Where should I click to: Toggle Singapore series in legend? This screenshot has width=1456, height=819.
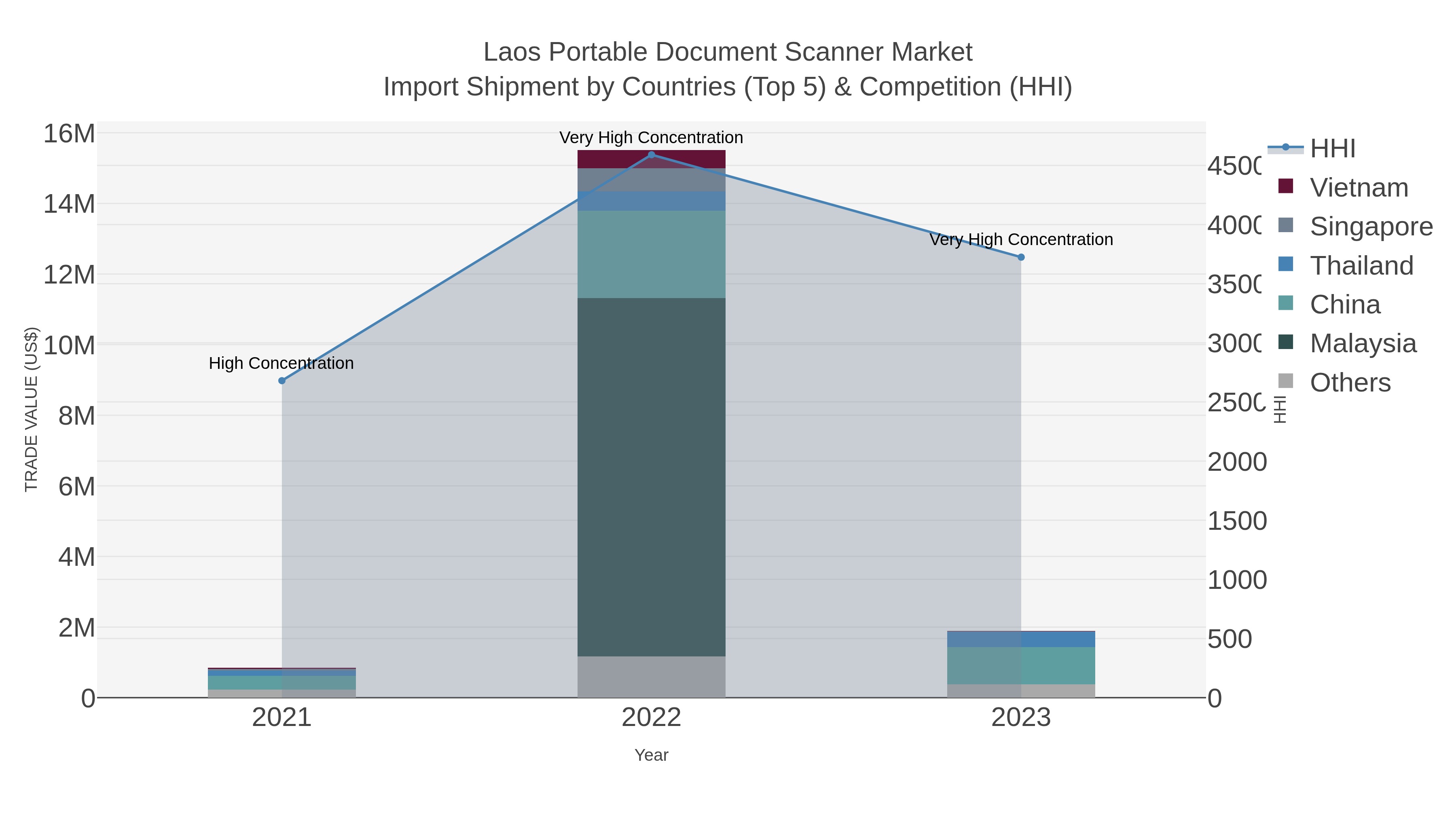pyautogui.click(x=1355, y=226)
